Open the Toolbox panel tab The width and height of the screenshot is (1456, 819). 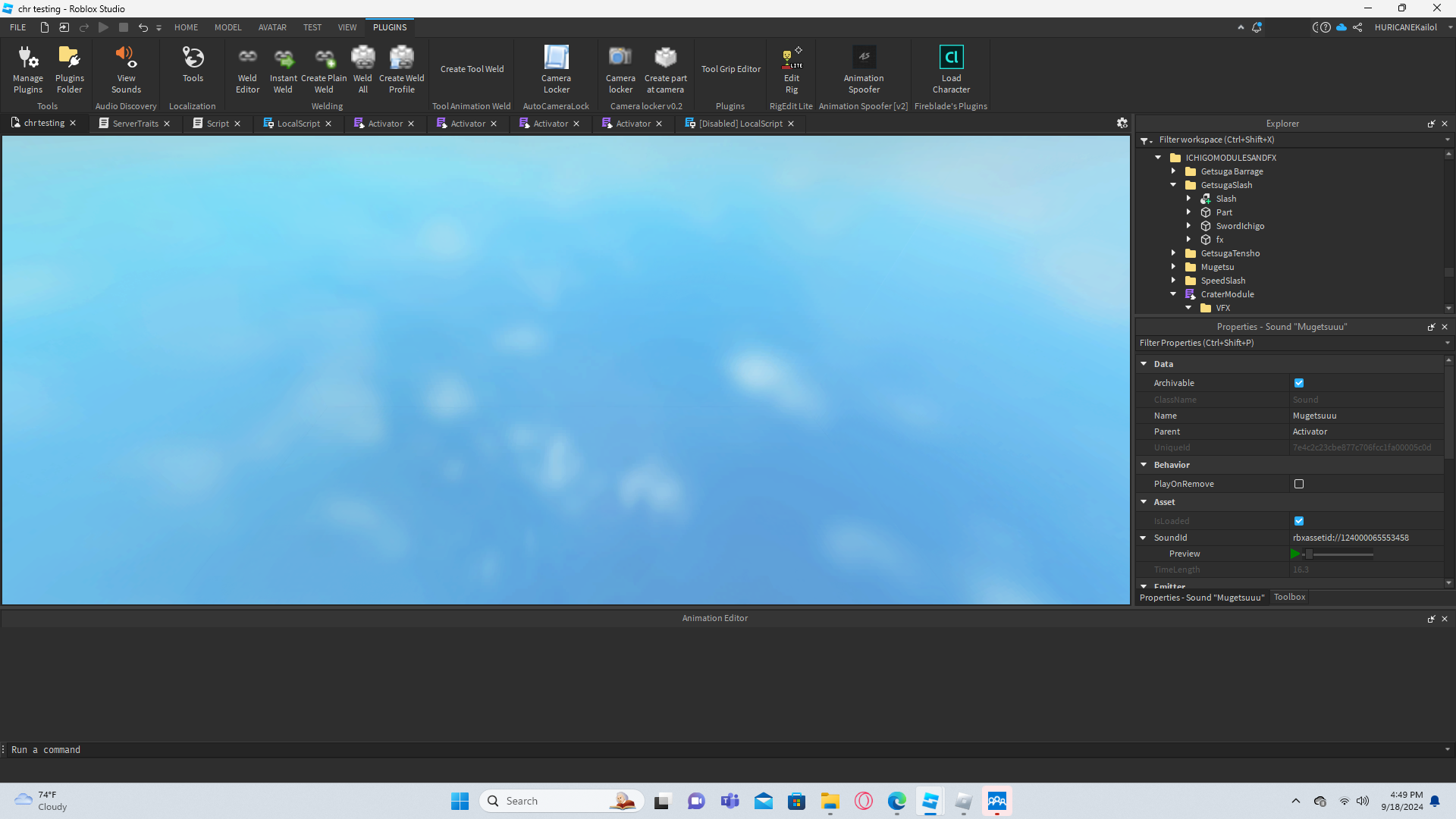tap(1289, 598)
